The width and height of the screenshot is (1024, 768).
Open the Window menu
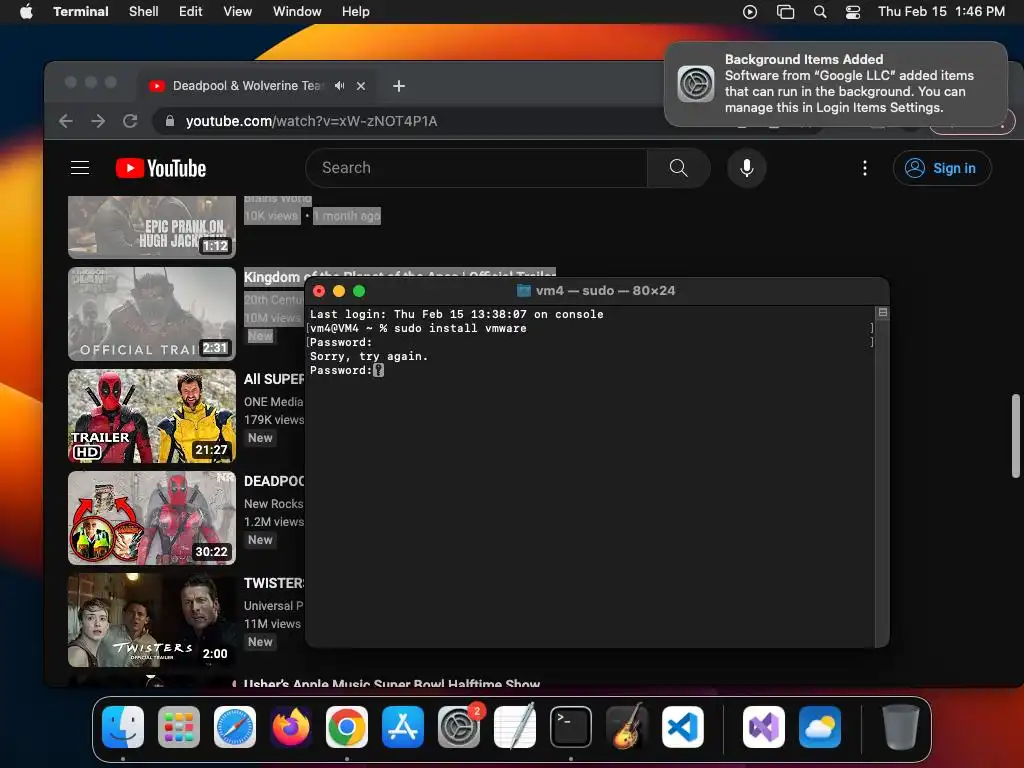click(297, 12)
